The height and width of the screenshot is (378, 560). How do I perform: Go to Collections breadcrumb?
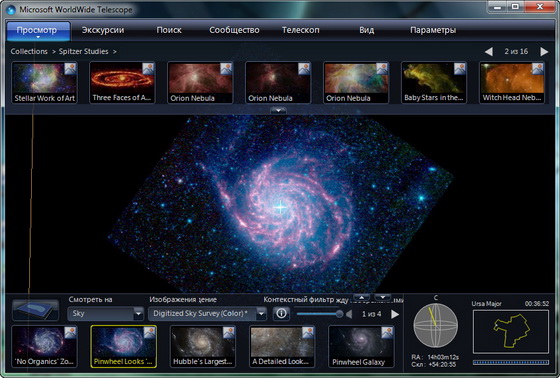click(x=29, y=51)
